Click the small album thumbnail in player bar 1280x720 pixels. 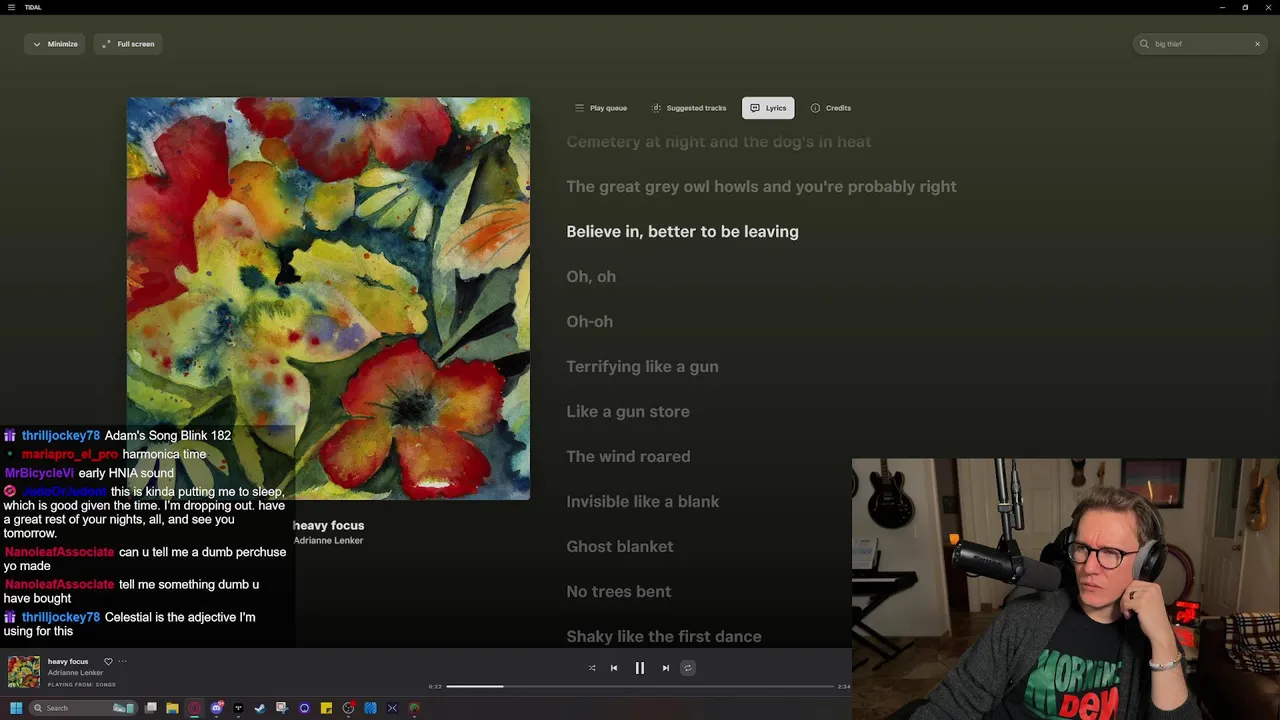[x=24, y=672]
